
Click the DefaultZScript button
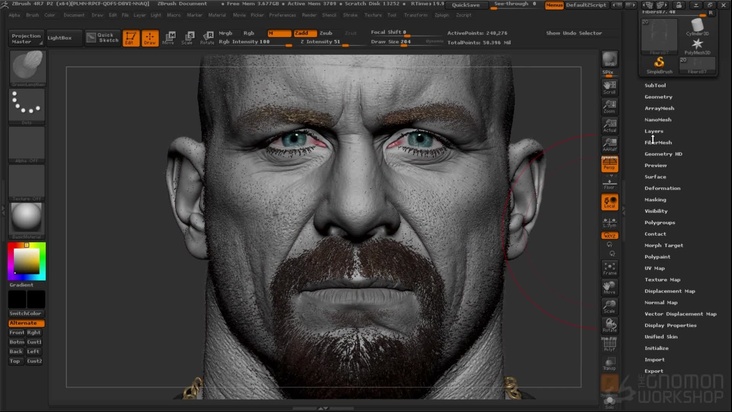(586, 5)
